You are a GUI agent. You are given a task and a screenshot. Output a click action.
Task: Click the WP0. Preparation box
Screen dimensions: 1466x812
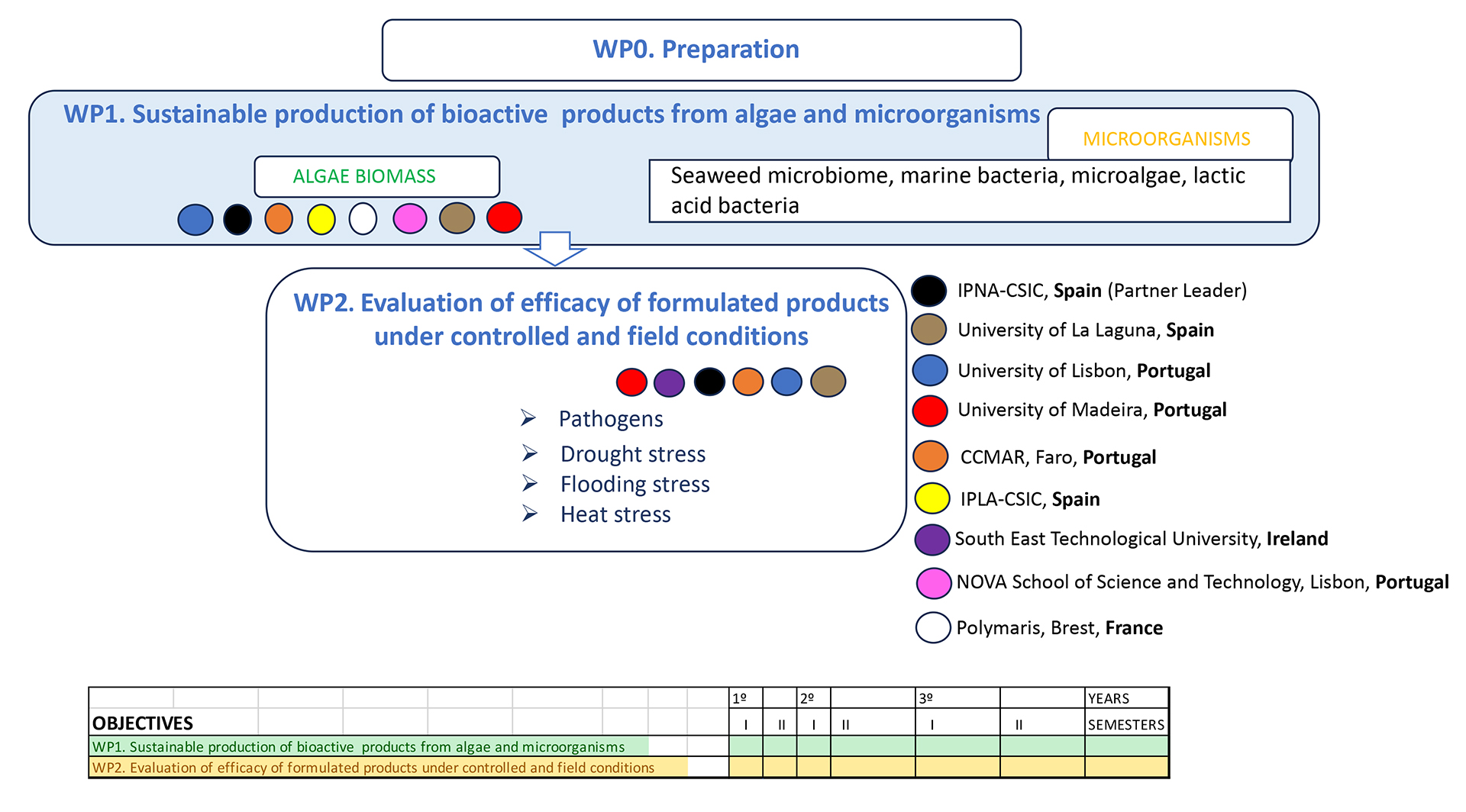[701, 50]
